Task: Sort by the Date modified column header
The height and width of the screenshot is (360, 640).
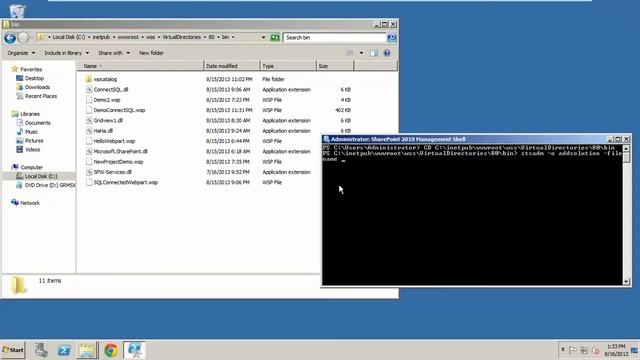Action: tap(231, 66)
